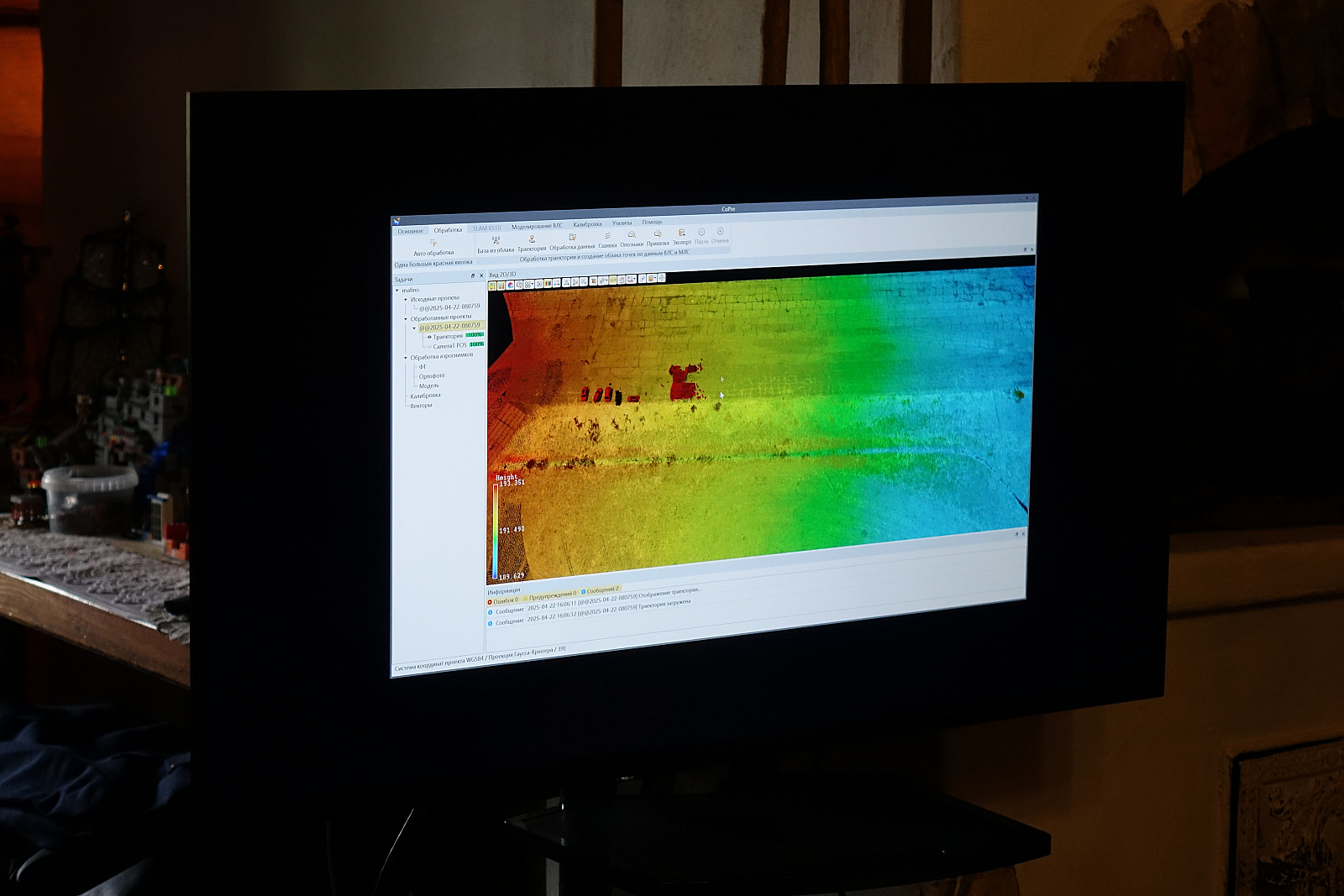The image size is (1344, 896).
Task: Click the Траектория ribbon icon
Action: 532,240
